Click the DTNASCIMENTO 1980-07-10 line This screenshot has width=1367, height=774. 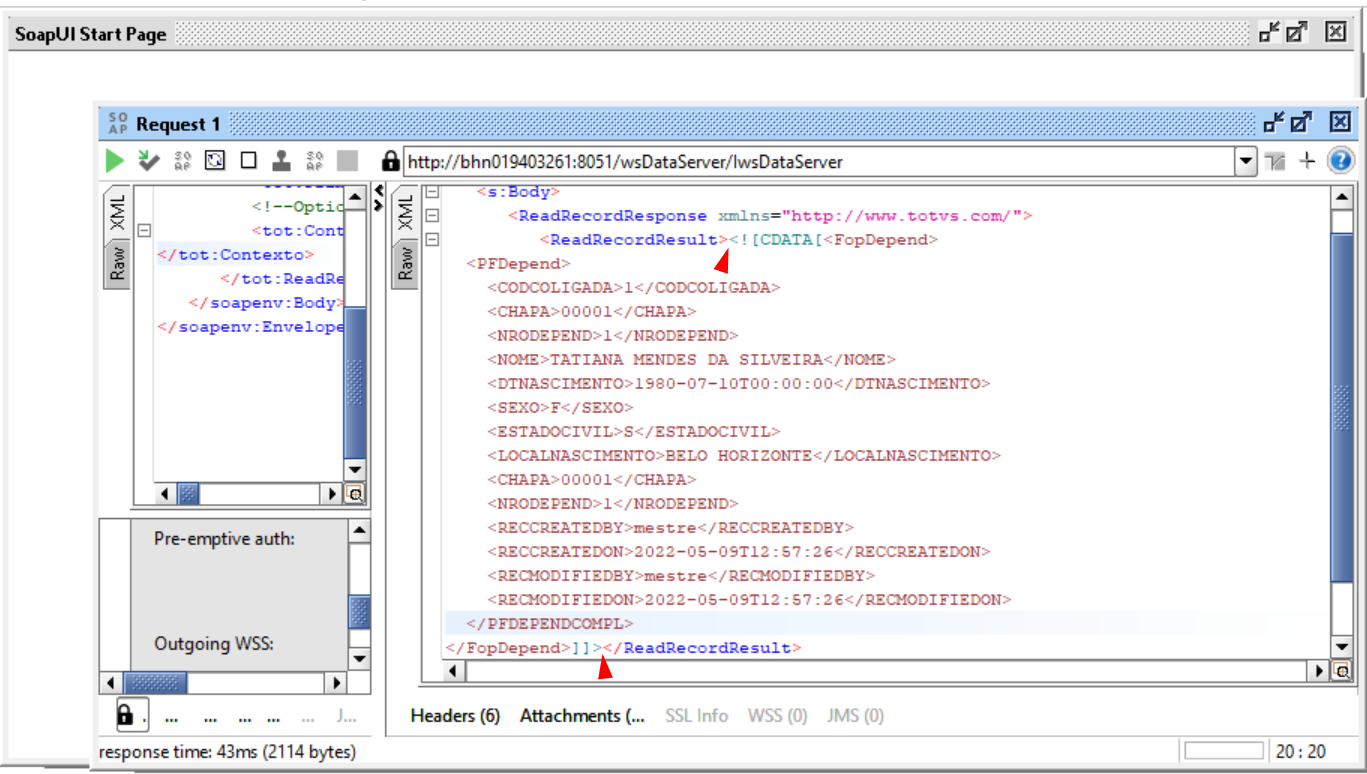pos(738,384)
